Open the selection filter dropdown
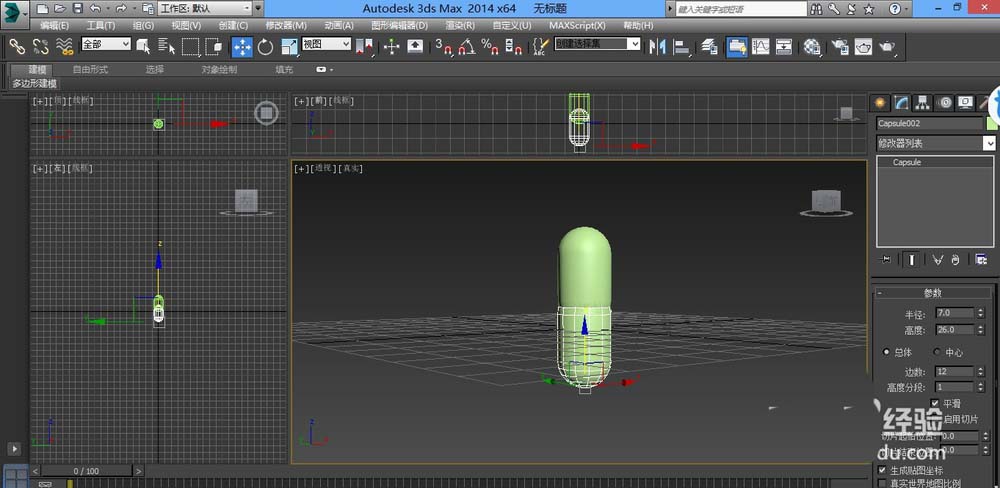Image resolution: width=1000 pixels, height=488 pixels. pyautogui.click(x=106, y=44)
